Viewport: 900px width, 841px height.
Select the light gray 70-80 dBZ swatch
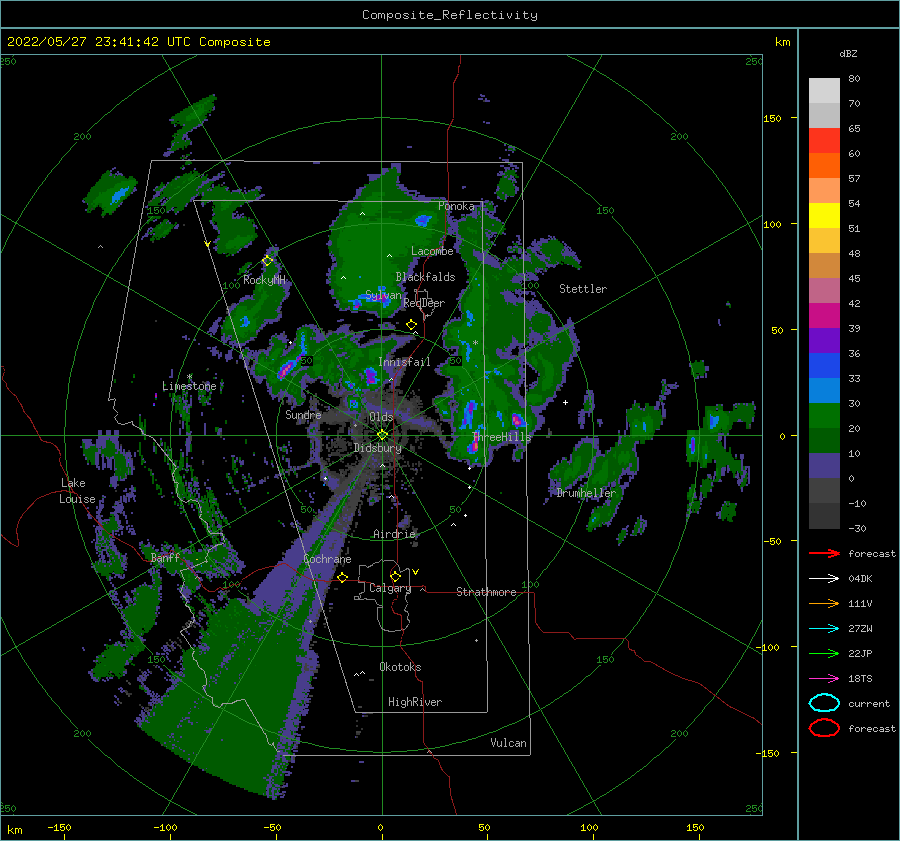pyautogui.click(x=824, y=91)
